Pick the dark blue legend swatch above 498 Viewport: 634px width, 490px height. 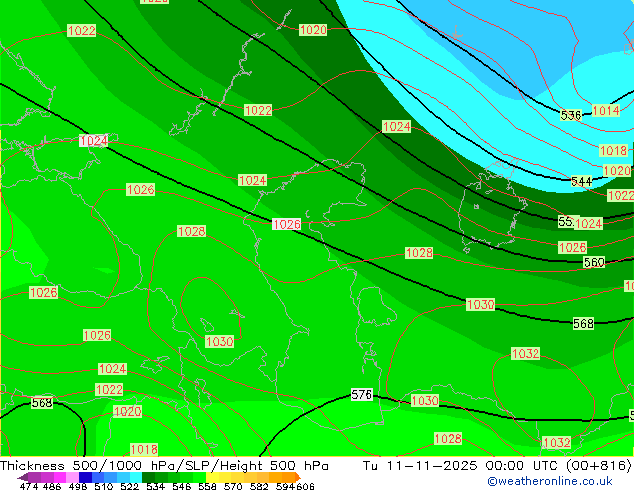point(85,477)
